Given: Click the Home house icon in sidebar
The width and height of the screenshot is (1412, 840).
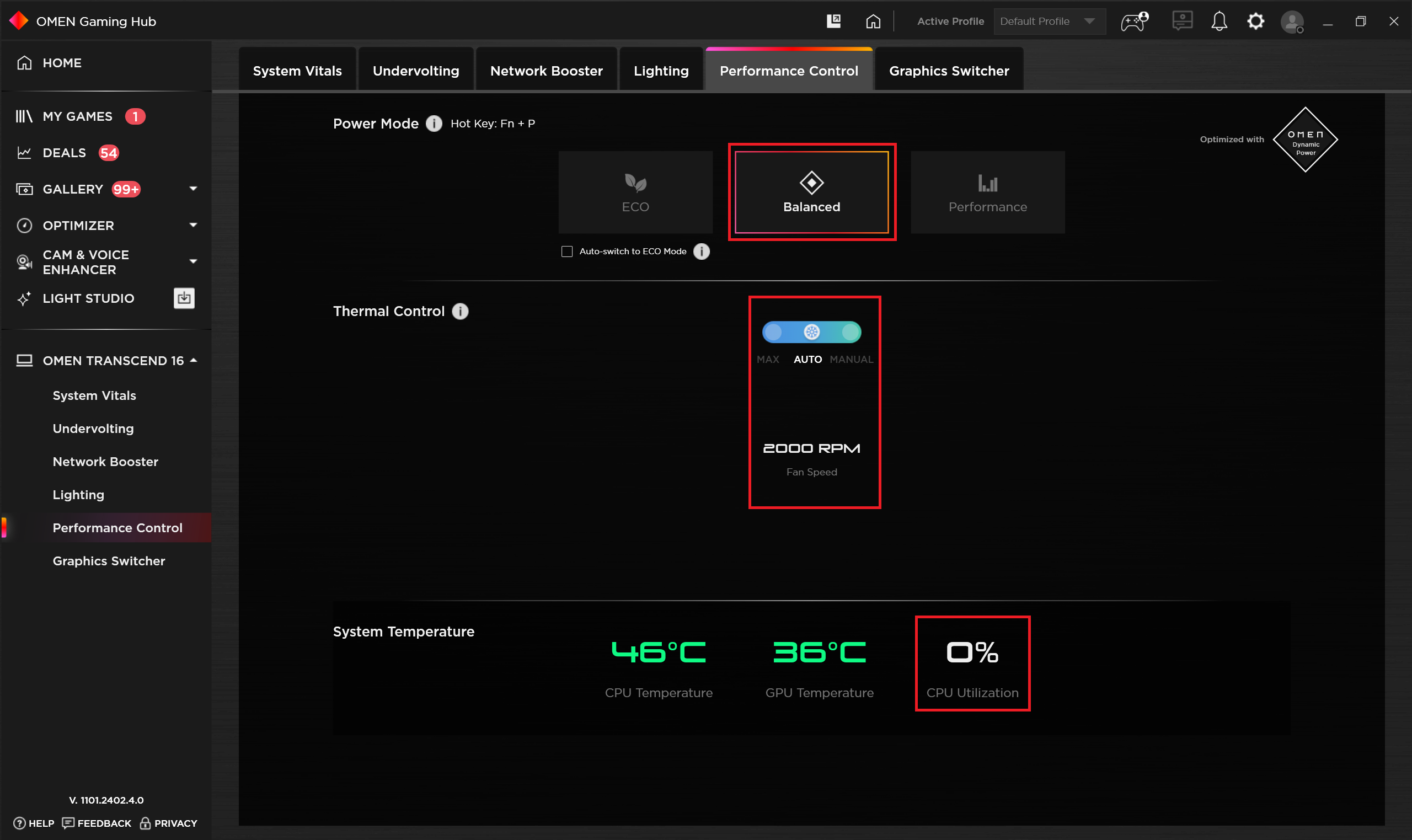Looking at the screenshot, I should coord(24,63).
